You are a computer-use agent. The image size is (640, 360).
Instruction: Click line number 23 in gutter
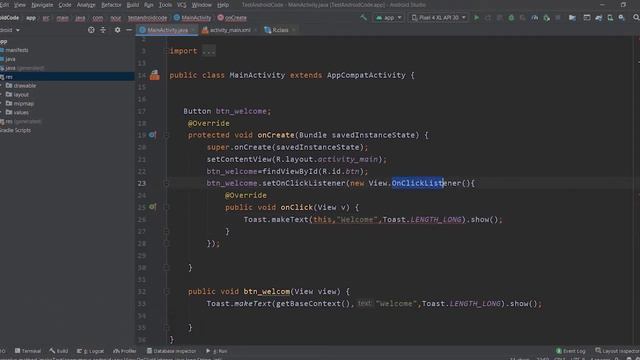(142, 183)
